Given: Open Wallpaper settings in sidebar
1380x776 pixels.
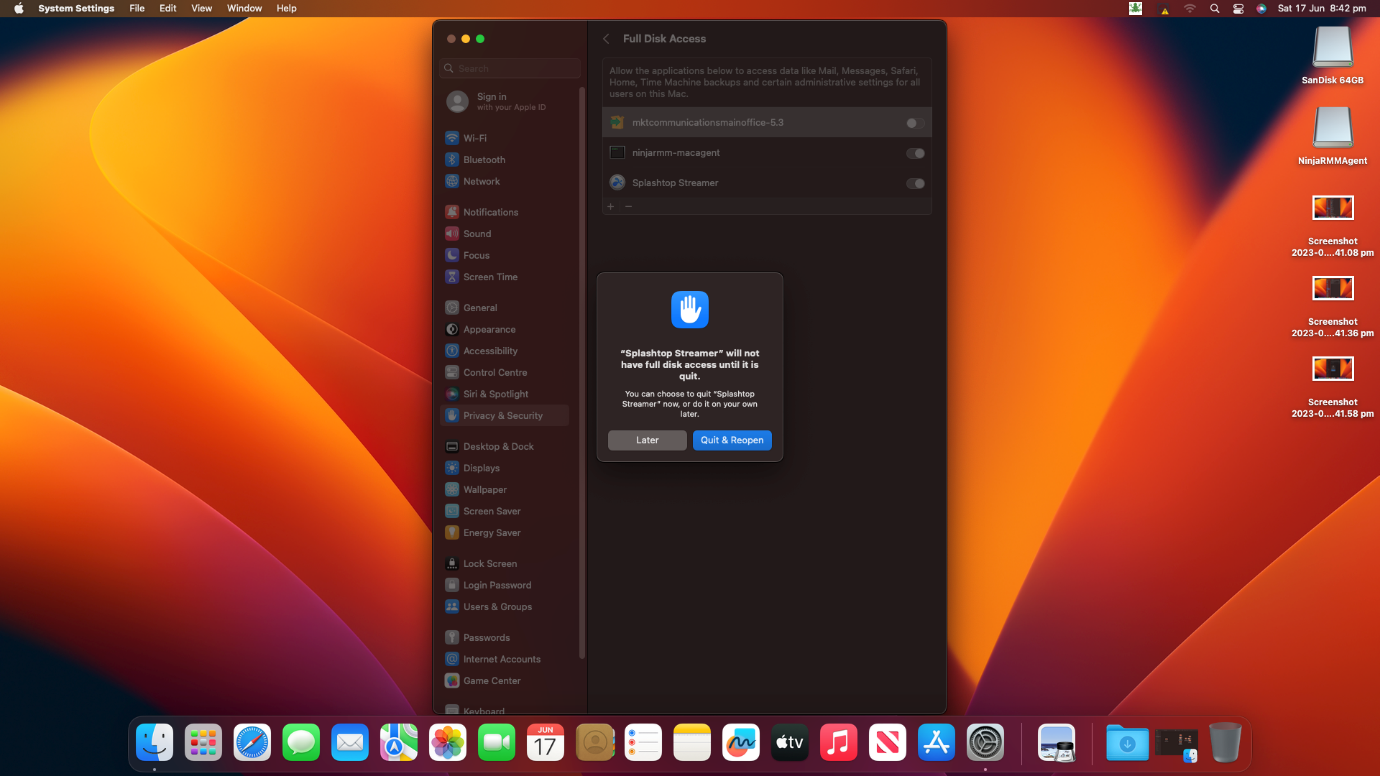Looking at the screenshot, I should click(x=505, y=490).
